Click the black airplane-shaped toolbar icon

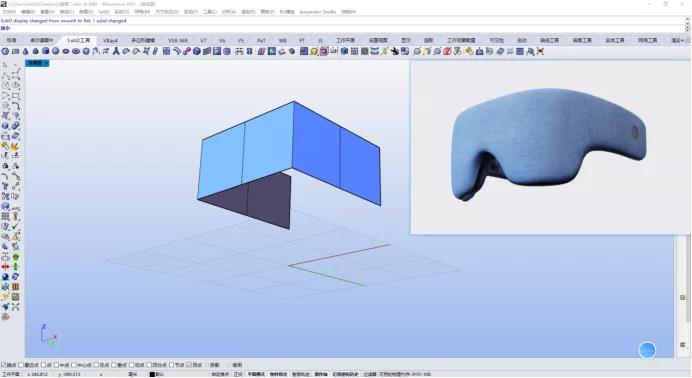(394, 51)
